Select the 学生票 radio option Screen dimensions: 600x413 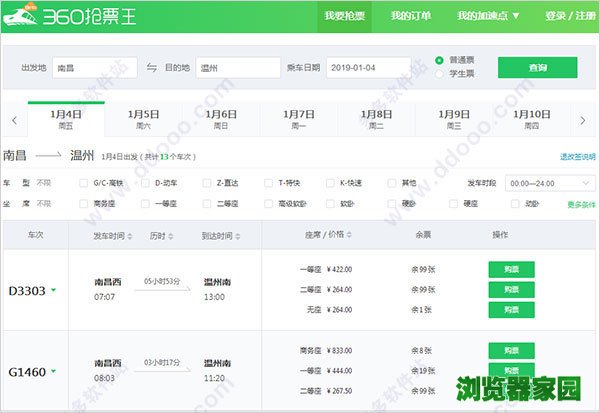tap(440, 75)
